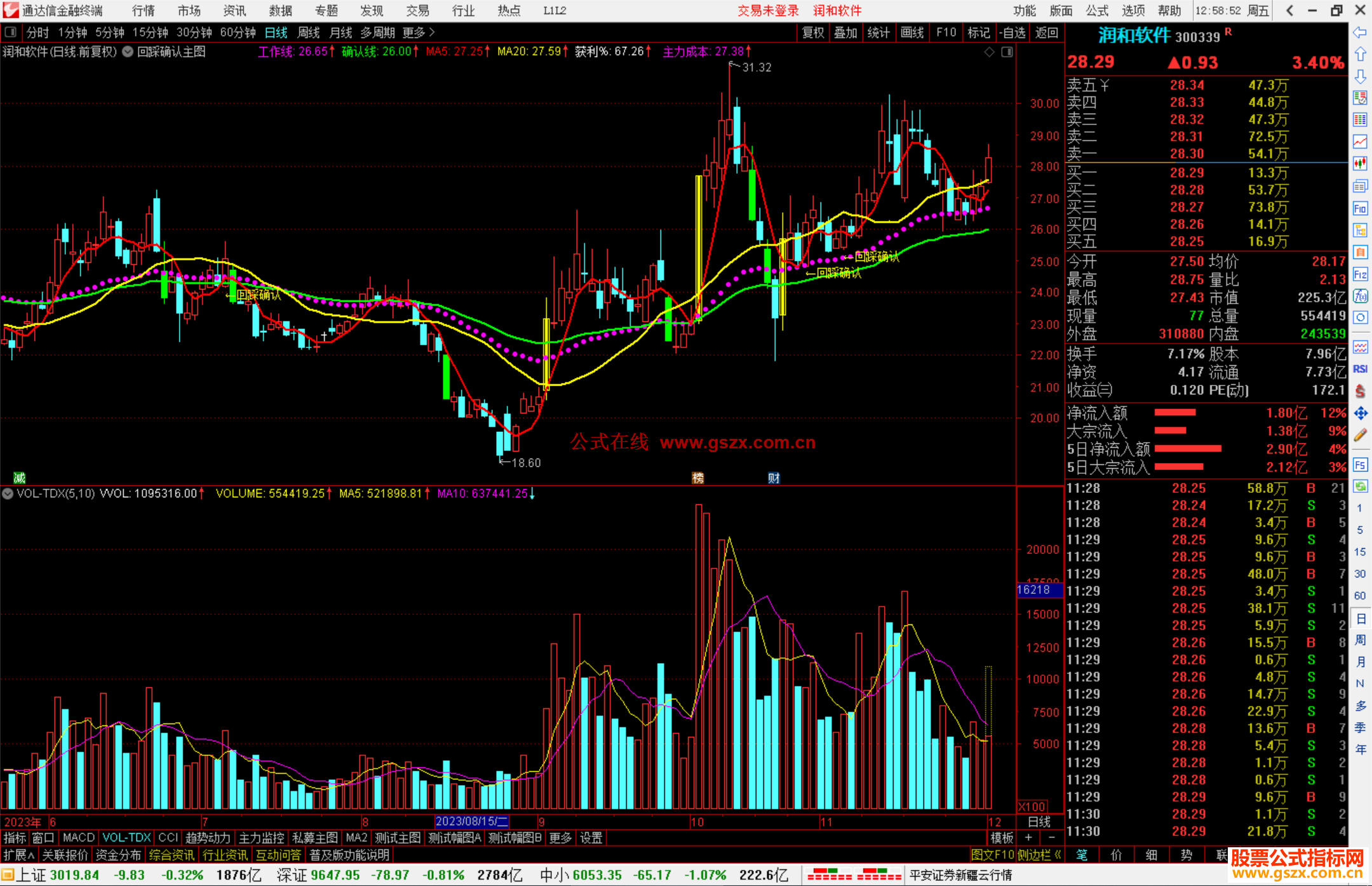Screen dimensions: 1372x886
Task: Toggle the main chart panel maximize square
Action: pyautogui.click(x=1007, y=52)
